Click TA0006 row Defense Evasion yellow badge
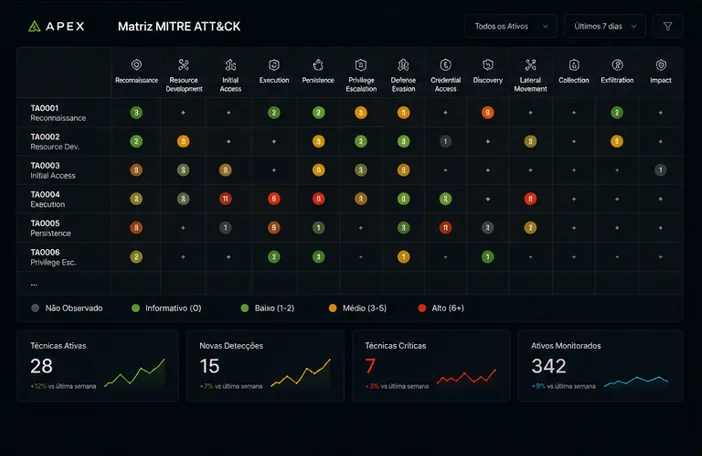Image resolution: width=702 pixels, height=456 pixels. point(403,257)
